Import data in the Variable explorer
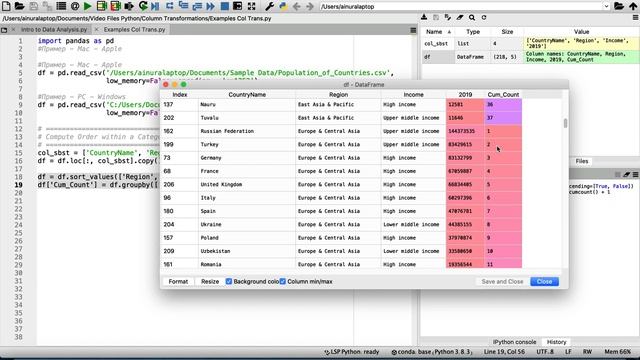The height and width of the screenshot is (360, 640). tap(424, 18)
